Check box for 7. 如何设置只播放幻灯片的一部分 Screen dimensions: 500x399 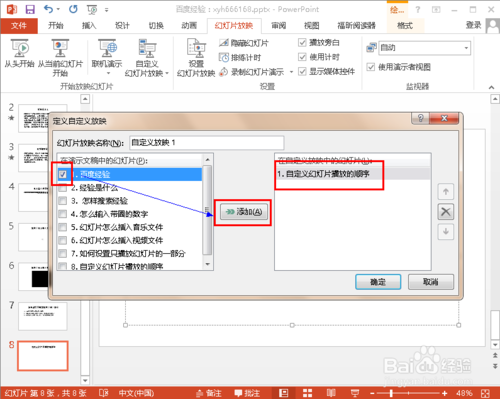point(62,254)
